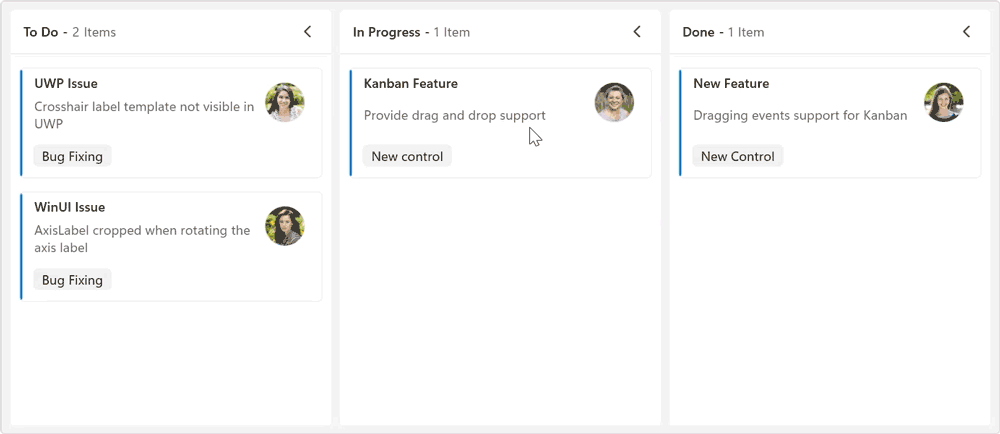Viewport: 1000px width, 434px height.
Task: Click the In Progress column header title
Action: (x=386, y=32)
